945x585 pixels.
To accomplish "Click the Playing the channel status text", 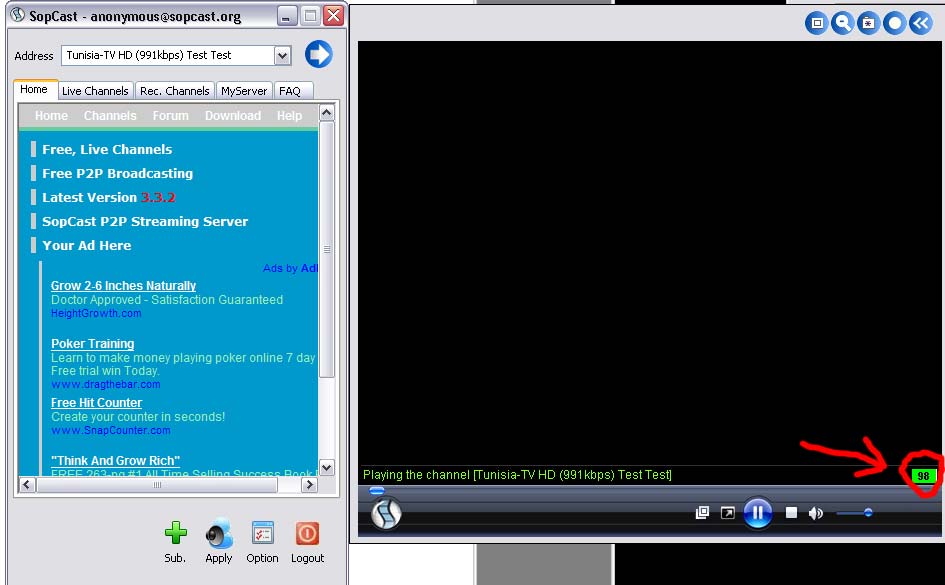I will (x=517, y=475).
